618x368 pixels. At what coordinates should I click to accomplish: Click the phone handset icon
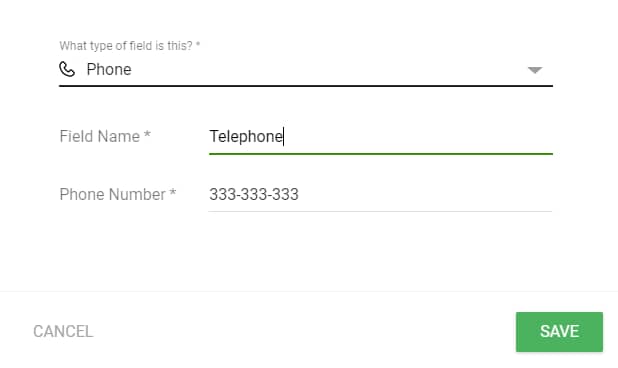[x=67, y=69]
